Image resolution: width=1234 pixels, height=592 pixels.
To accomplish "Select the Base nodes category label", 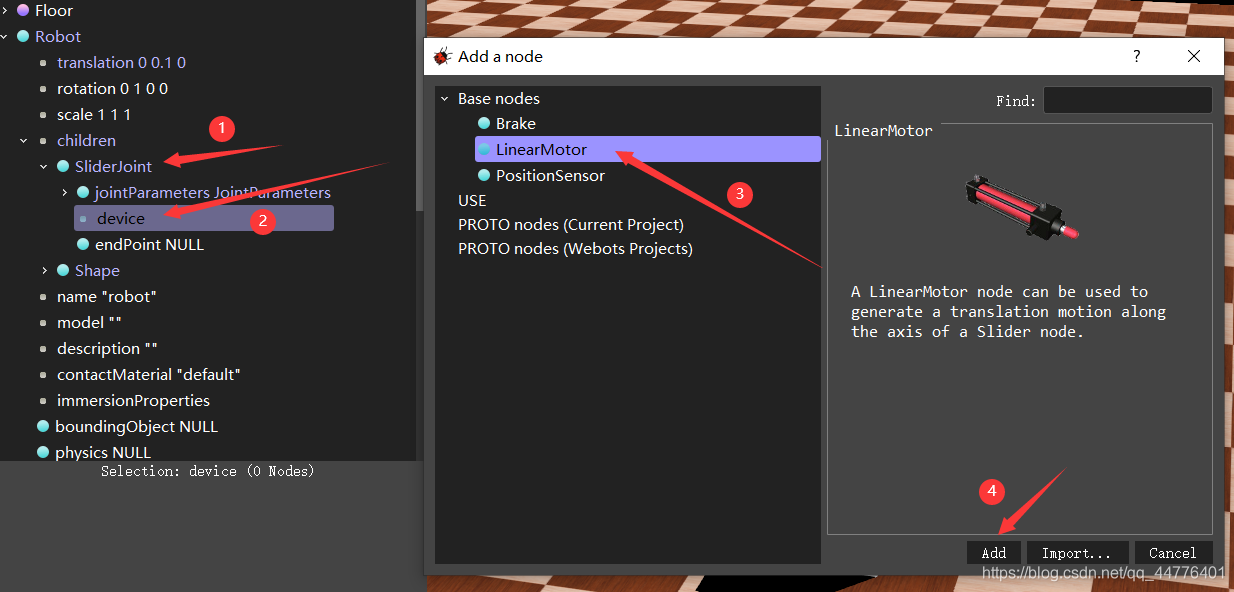I will coord(499,98).
